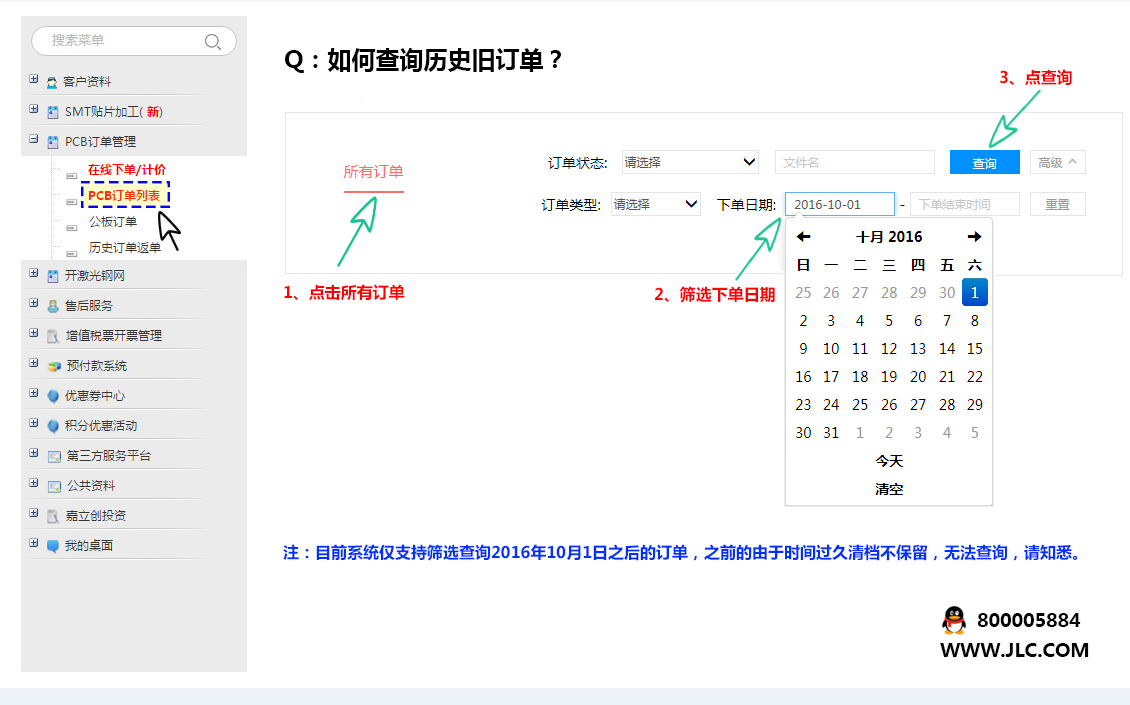Click the 重置 reset button
Viewport: 1130px width, 705px height.
click(x=1057, y=204)
